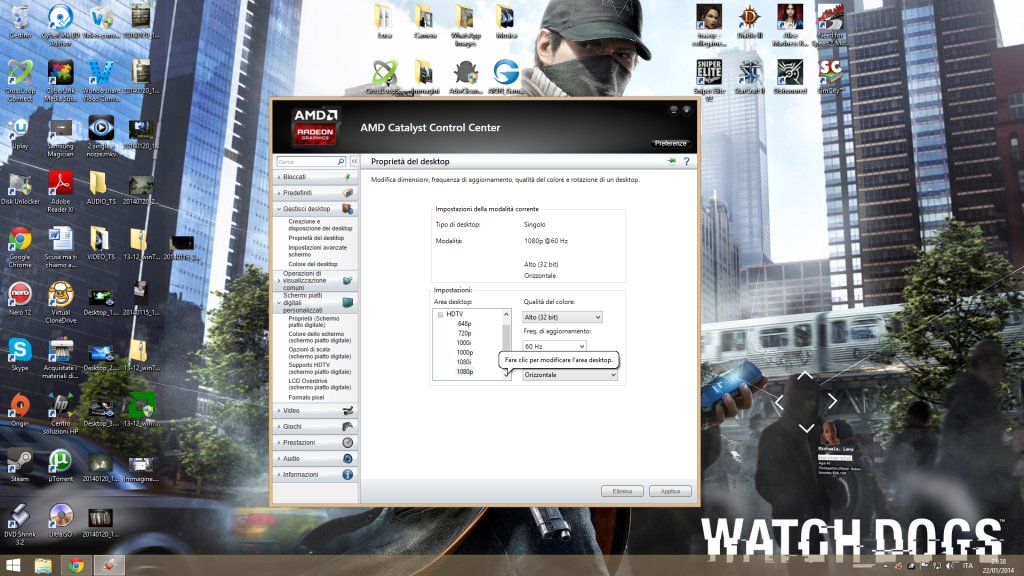Collapse the Gestisci desktop section

coord(315,209)
